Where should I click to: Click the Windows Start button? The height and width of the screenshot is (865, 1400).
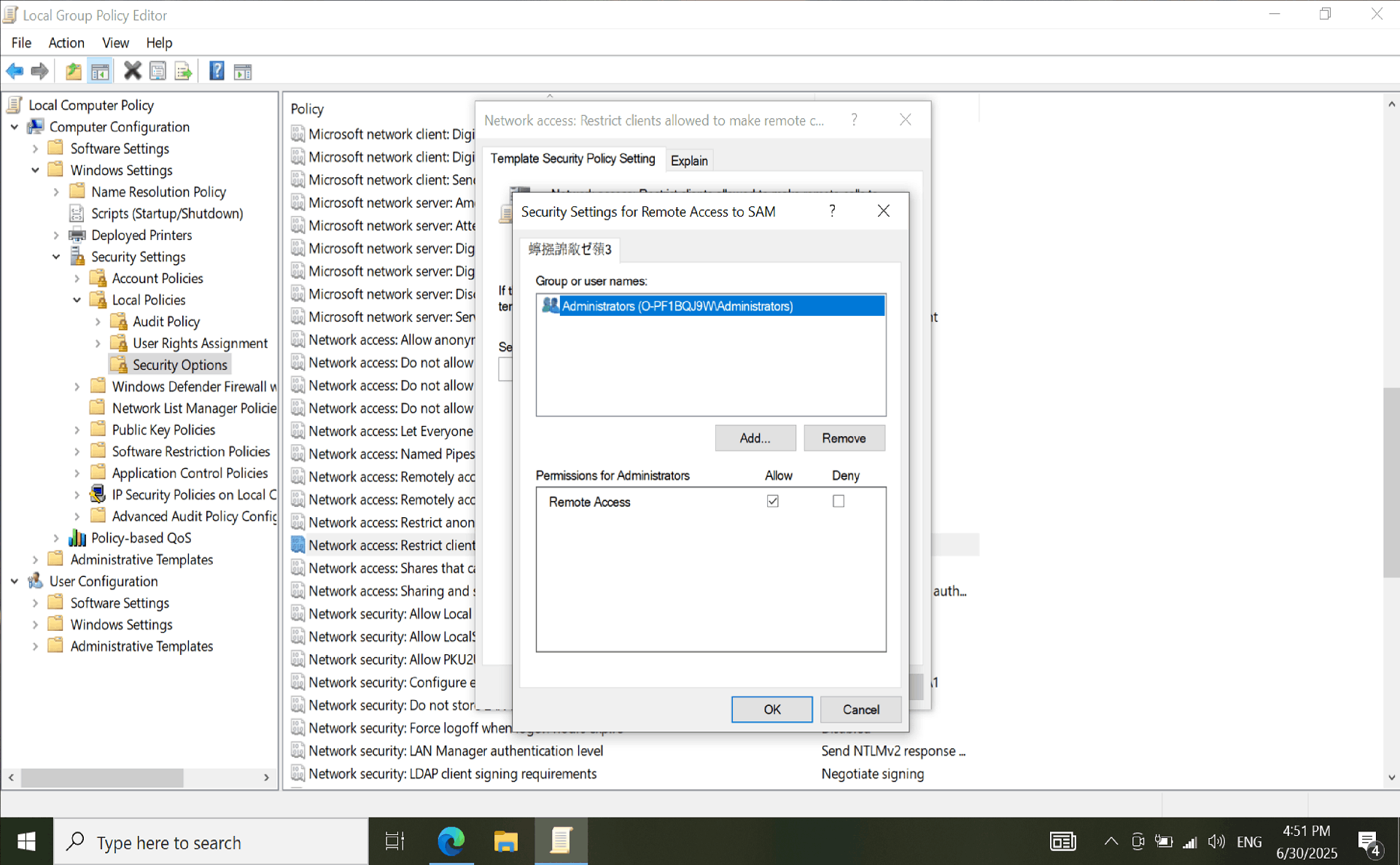[x=26, y=842]
